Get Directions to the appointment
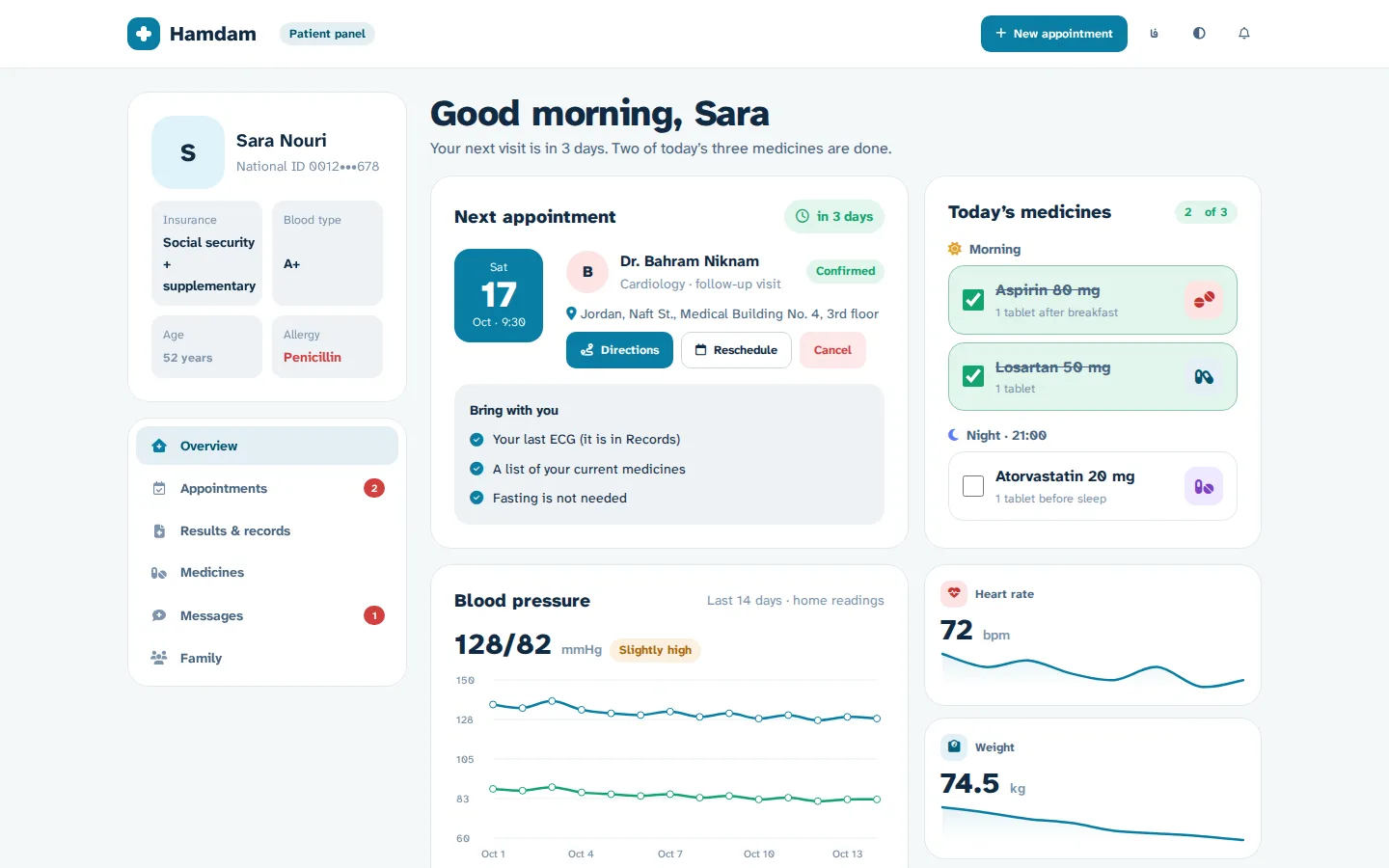The width and height of the screenshot is (1389, 868). (619, 350)
